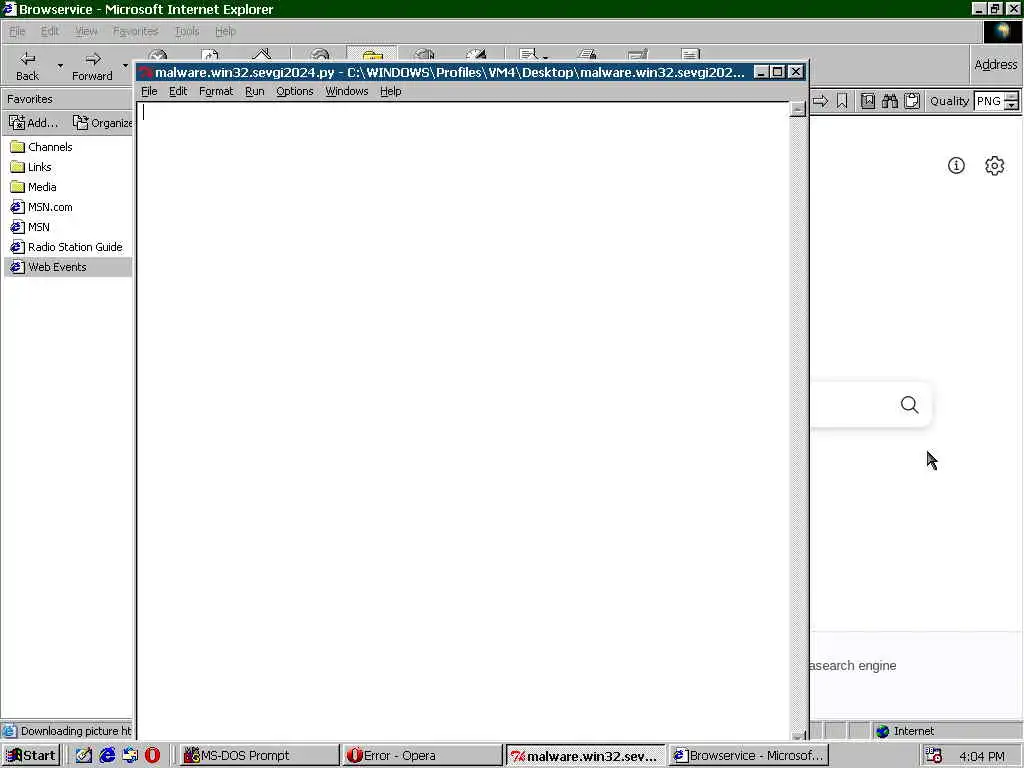Click the Forward navigation button

92,65
